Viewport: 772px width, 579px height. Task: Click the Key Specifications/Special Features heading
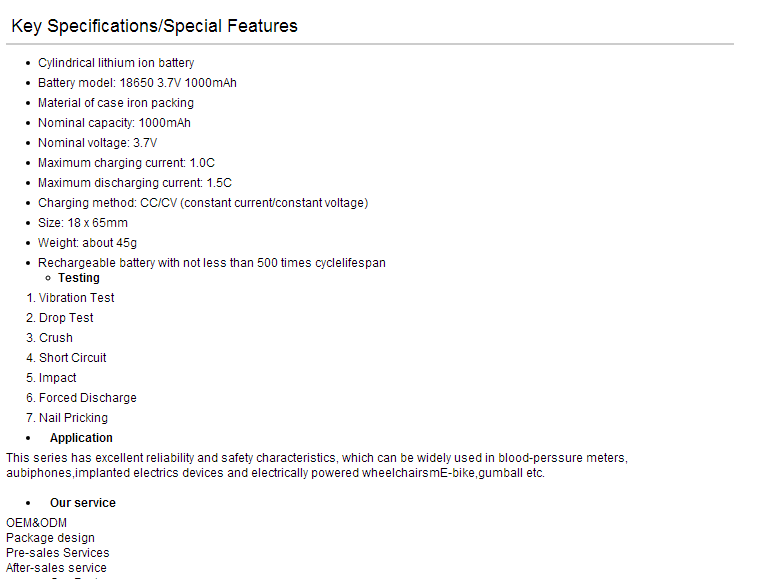(x=154, y=26)
